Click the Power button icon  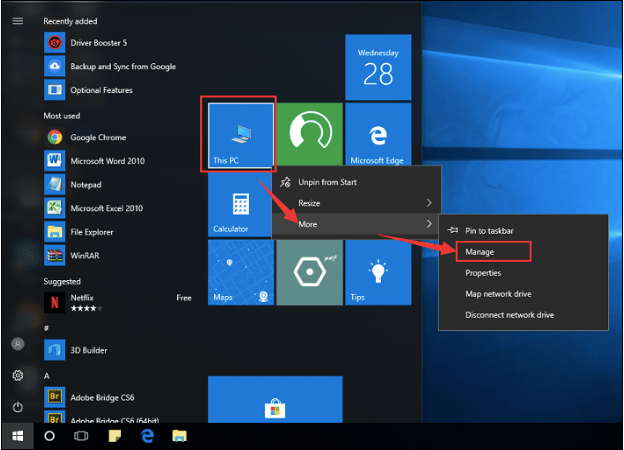point(18,407)
